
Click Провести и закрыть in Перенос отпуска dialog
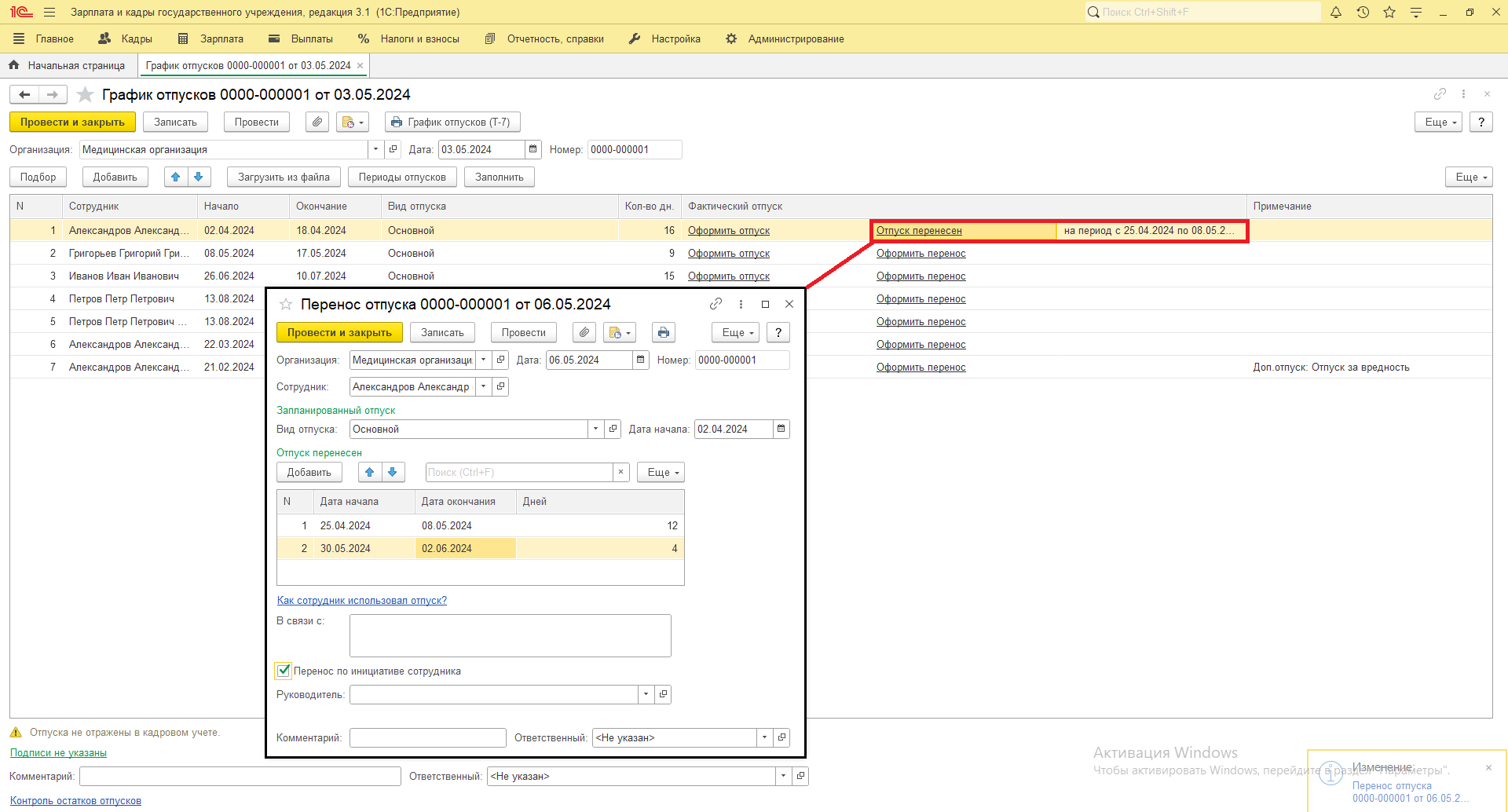(339, 333)
